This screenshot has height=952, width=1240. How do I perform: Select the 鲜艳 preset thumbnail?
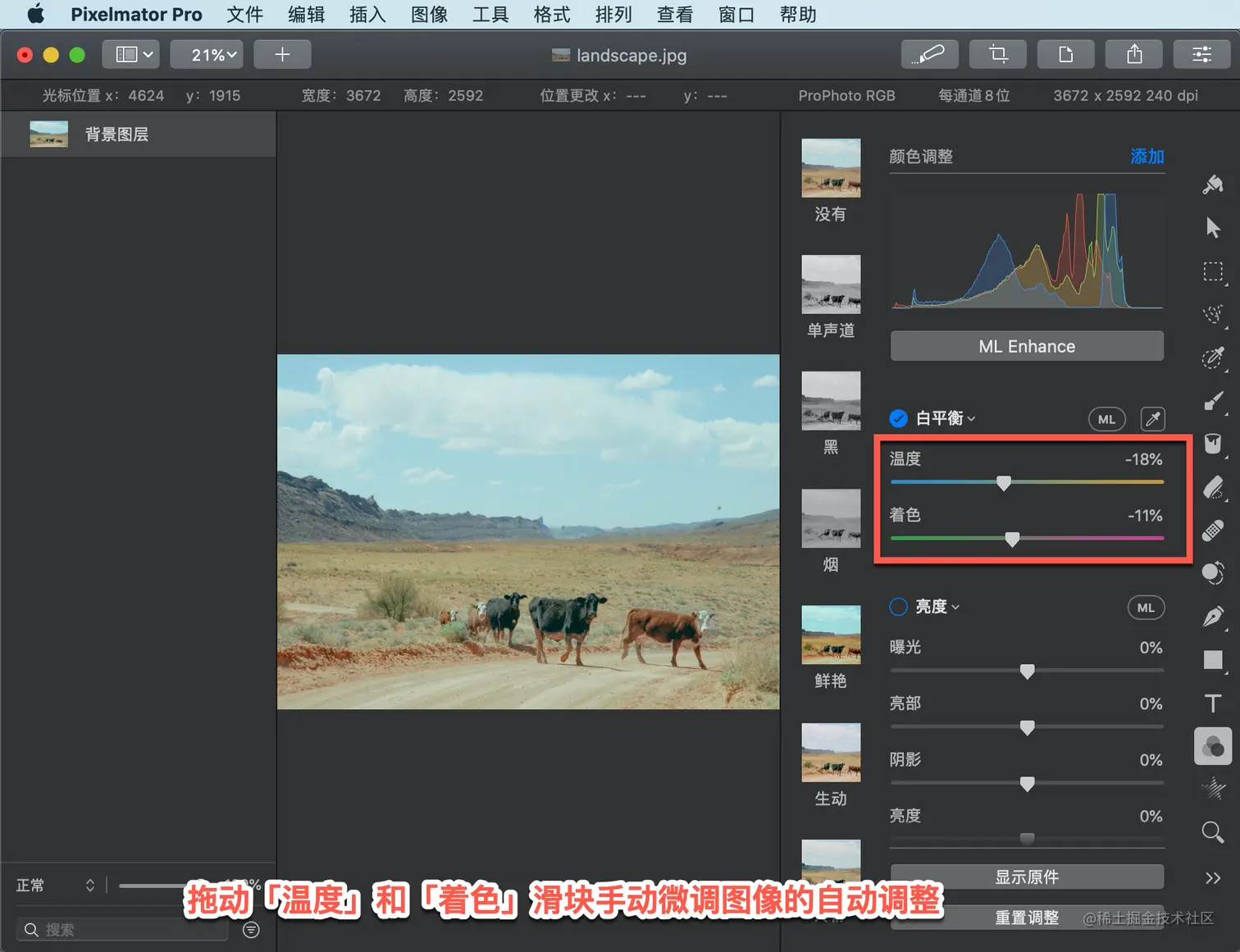[x=831, y=635]
